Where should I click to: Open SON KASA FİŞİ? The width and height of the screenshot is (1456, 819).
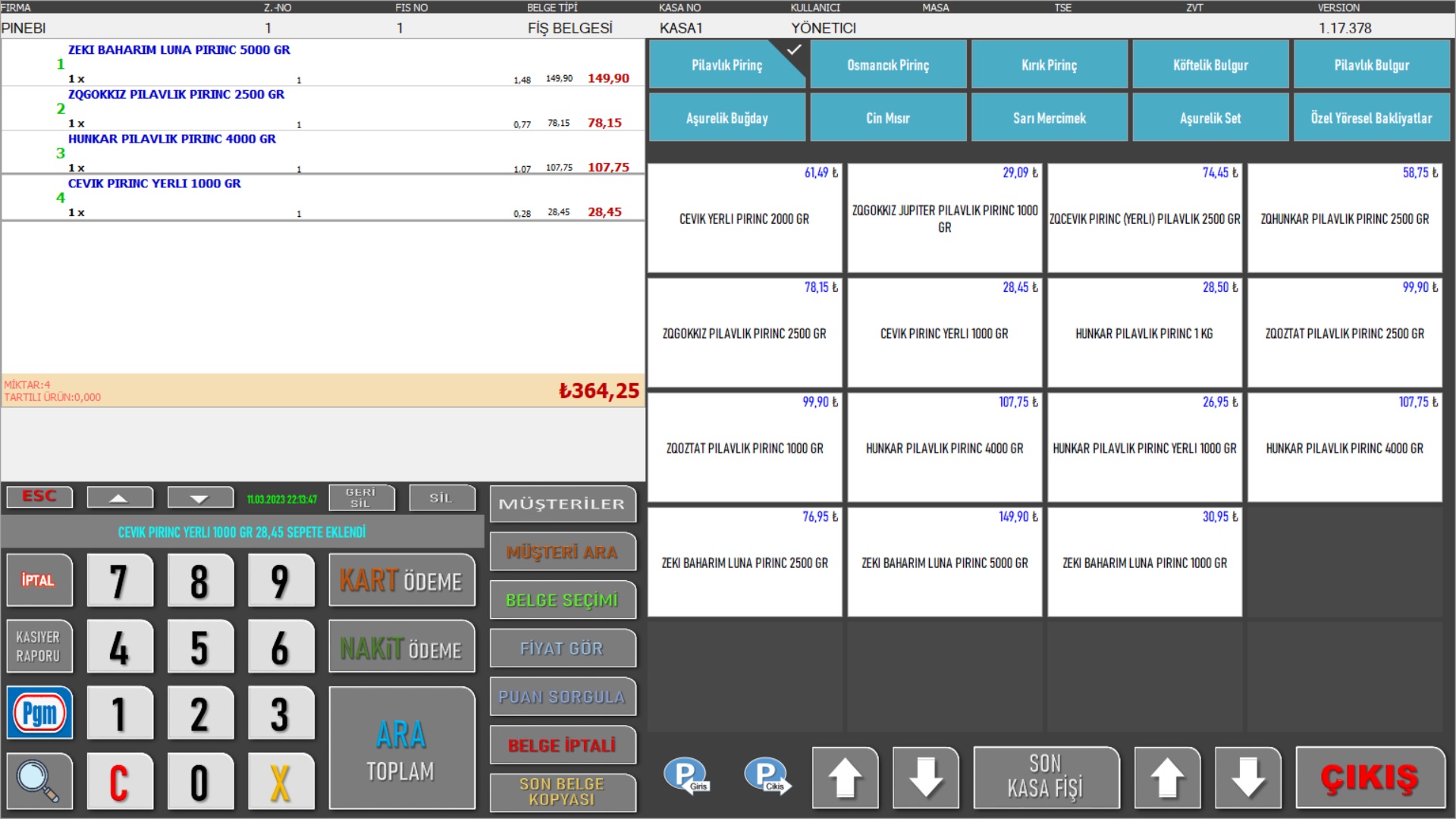1046,777
